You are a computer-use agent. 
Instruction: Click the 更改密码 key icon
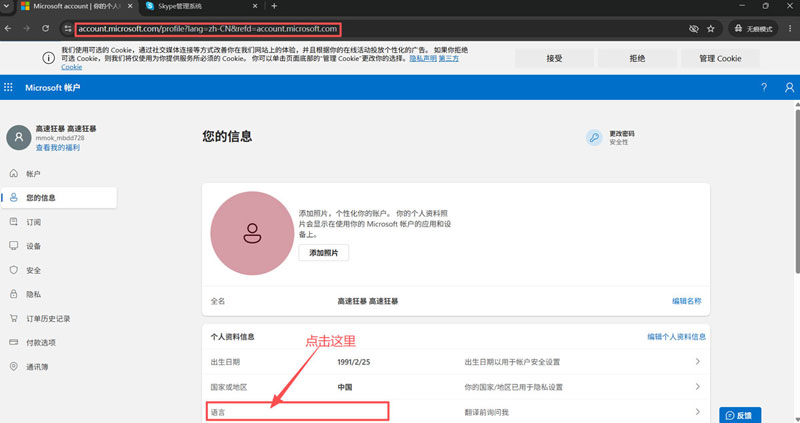[594, 137]
